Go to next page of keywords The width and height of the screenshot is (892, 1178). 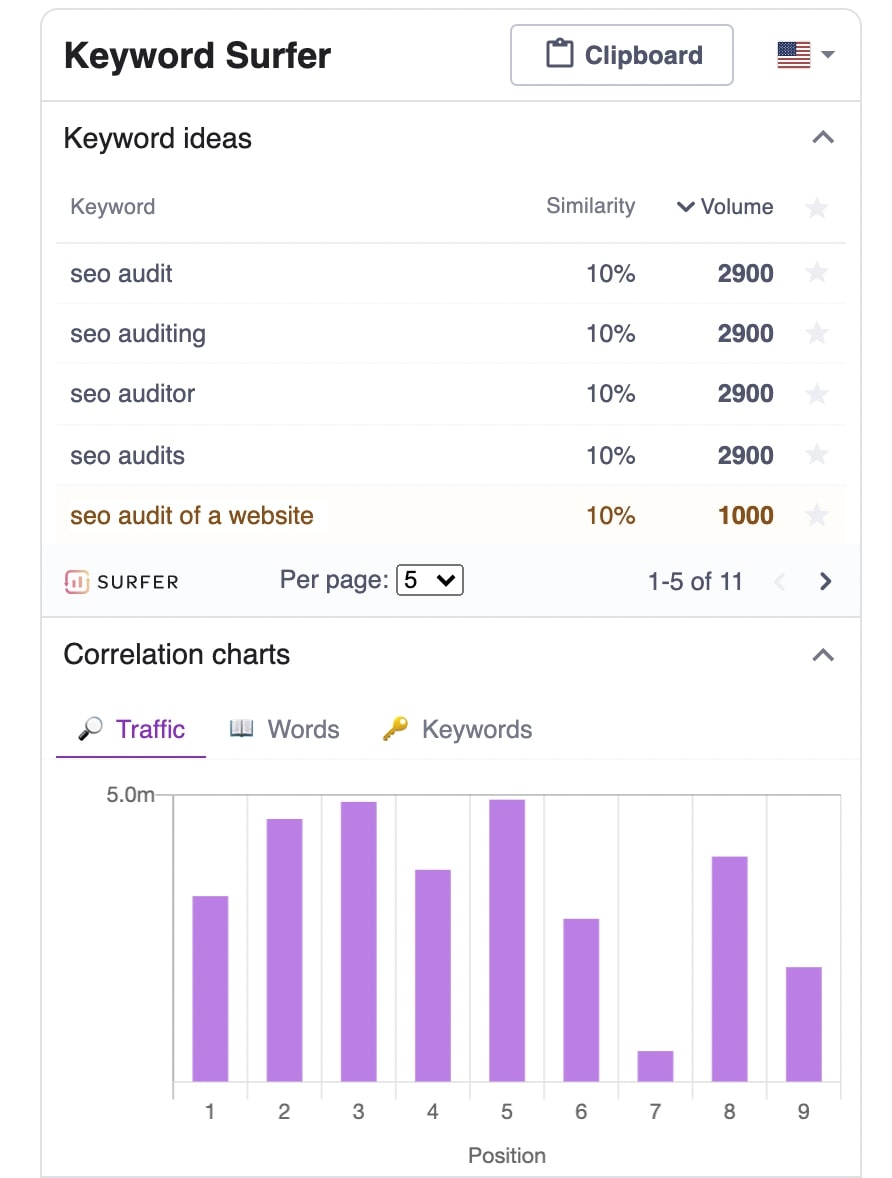[x=825, y=581]
